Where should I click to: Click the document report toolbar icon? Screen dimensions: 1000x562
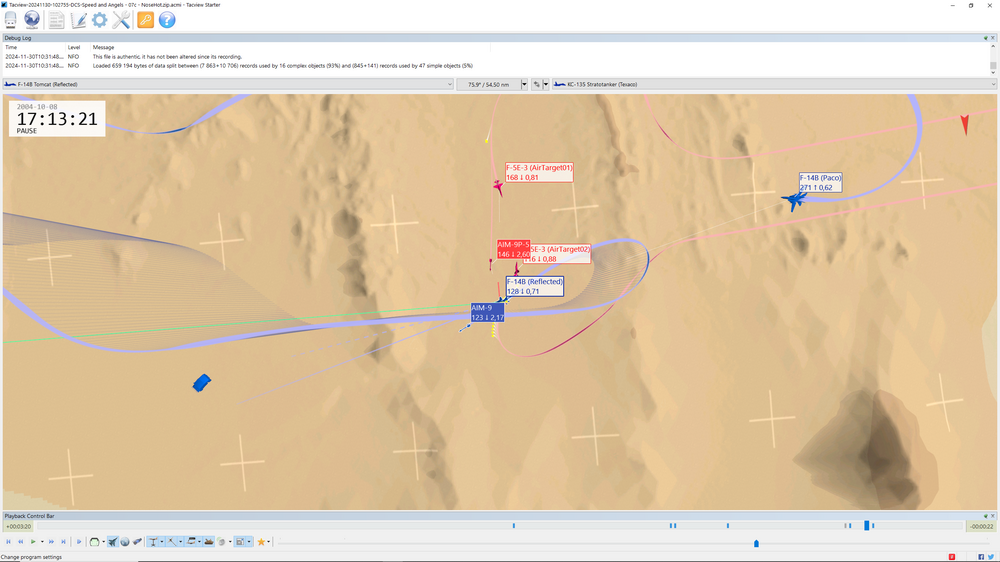(56, 20)
